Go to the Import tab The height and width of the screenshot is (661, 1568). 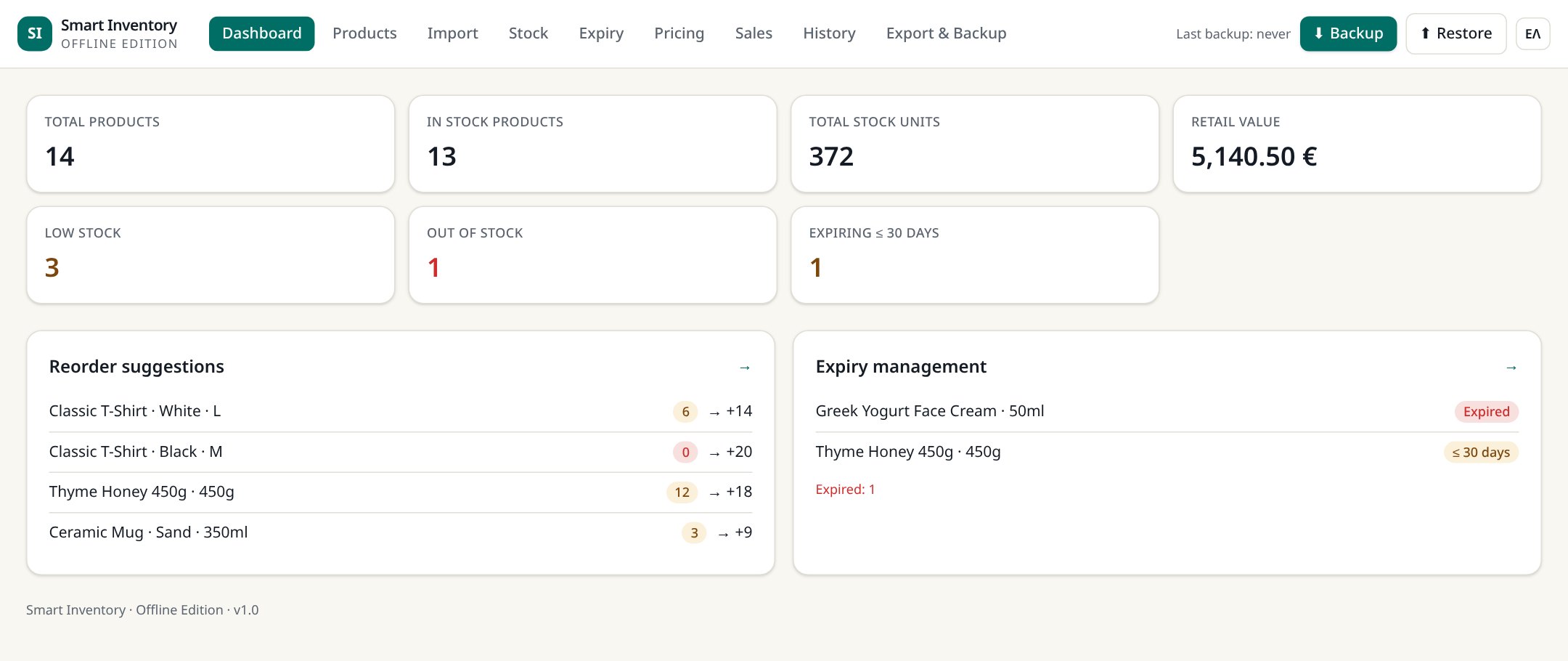click(x=452, y=33)
